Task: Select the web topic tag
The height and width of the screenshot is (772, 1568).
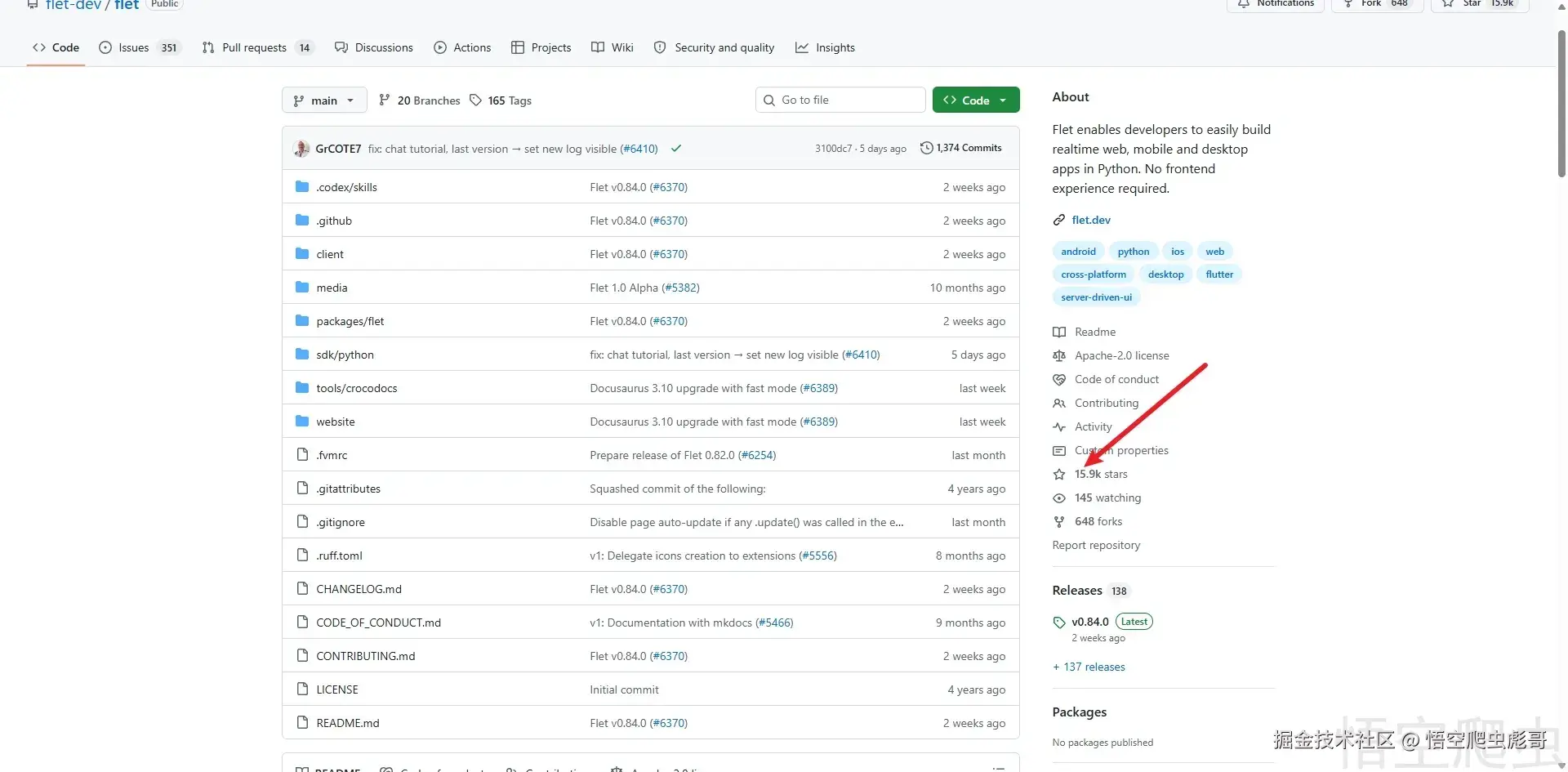Action: click(1215, 252)
